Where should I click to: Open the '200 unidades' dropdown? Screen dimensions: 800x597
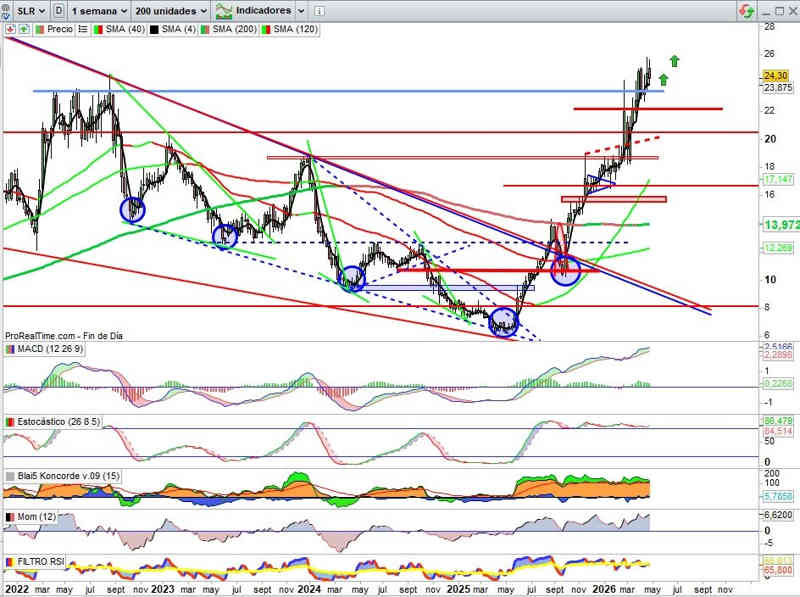pos(171,10)
